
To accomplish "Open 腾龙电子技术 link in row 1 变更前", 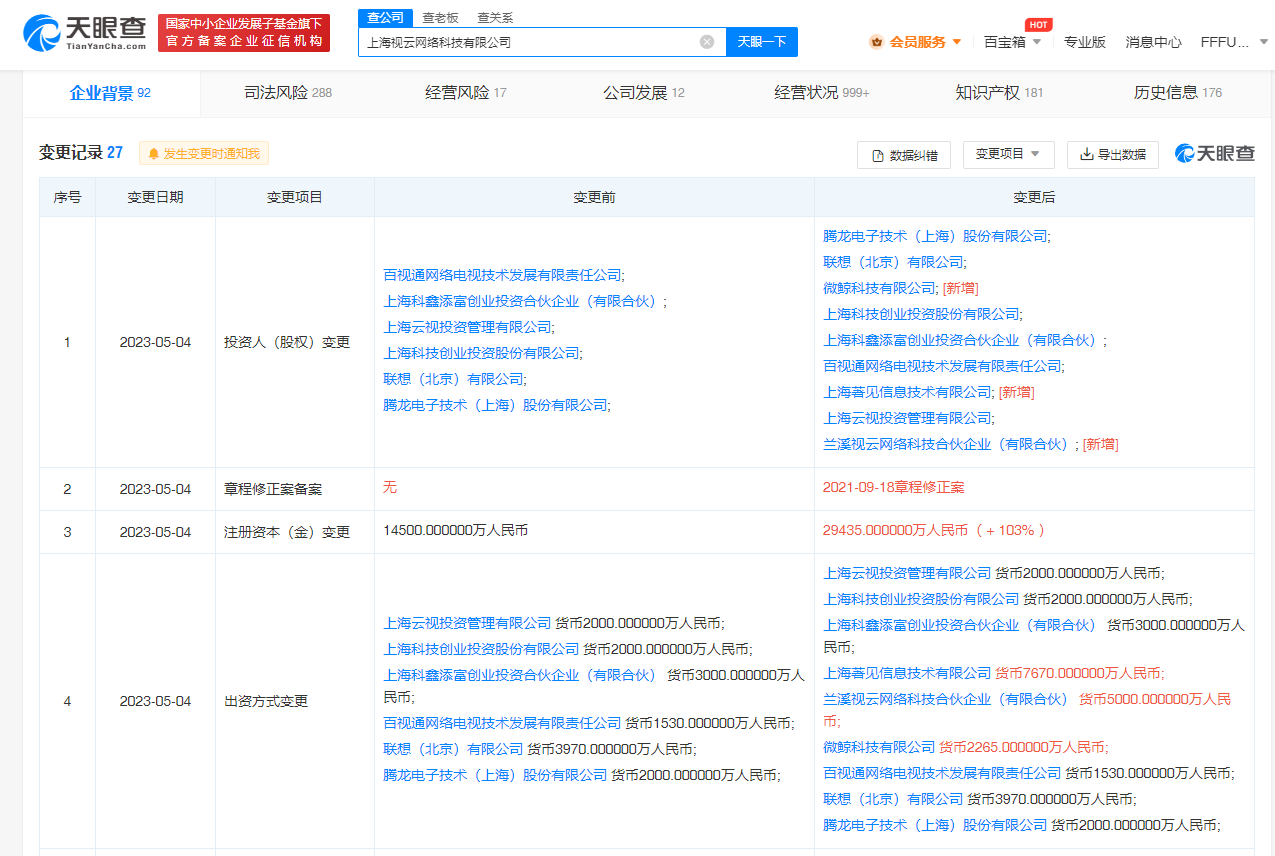I will tap(495, 405).
